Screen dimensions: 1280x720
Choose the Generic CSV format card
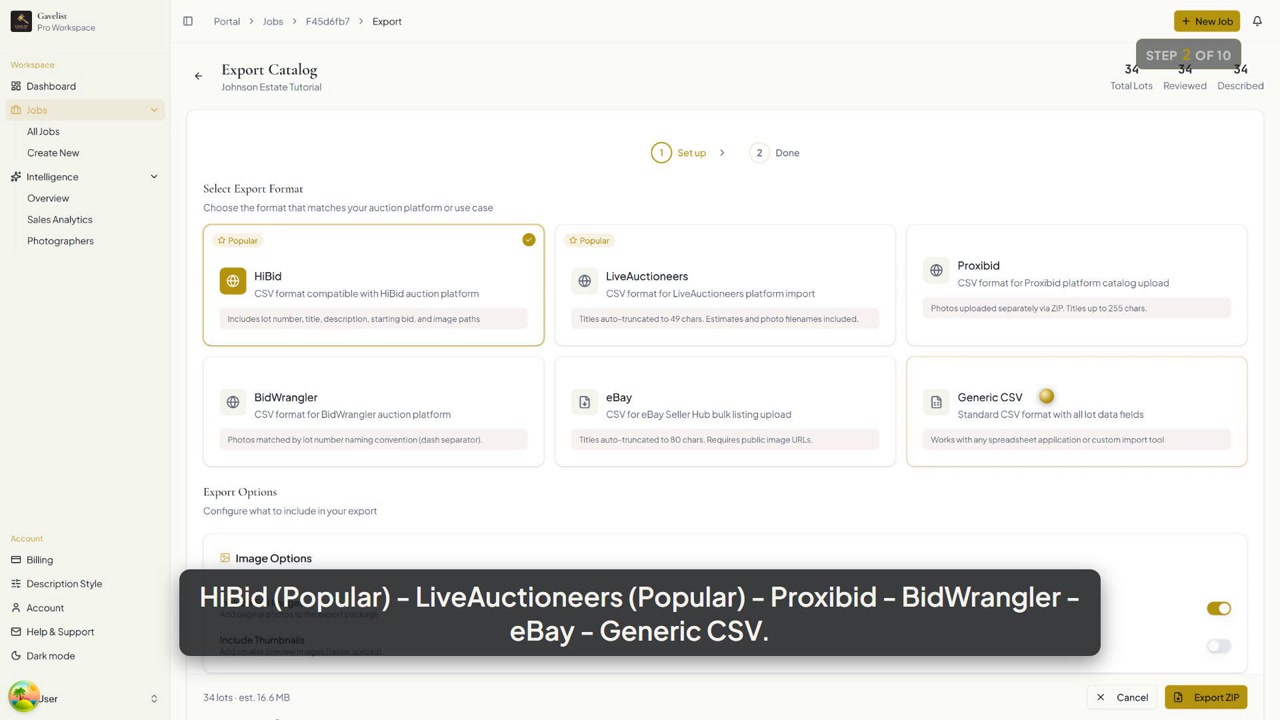(1077, 411)
